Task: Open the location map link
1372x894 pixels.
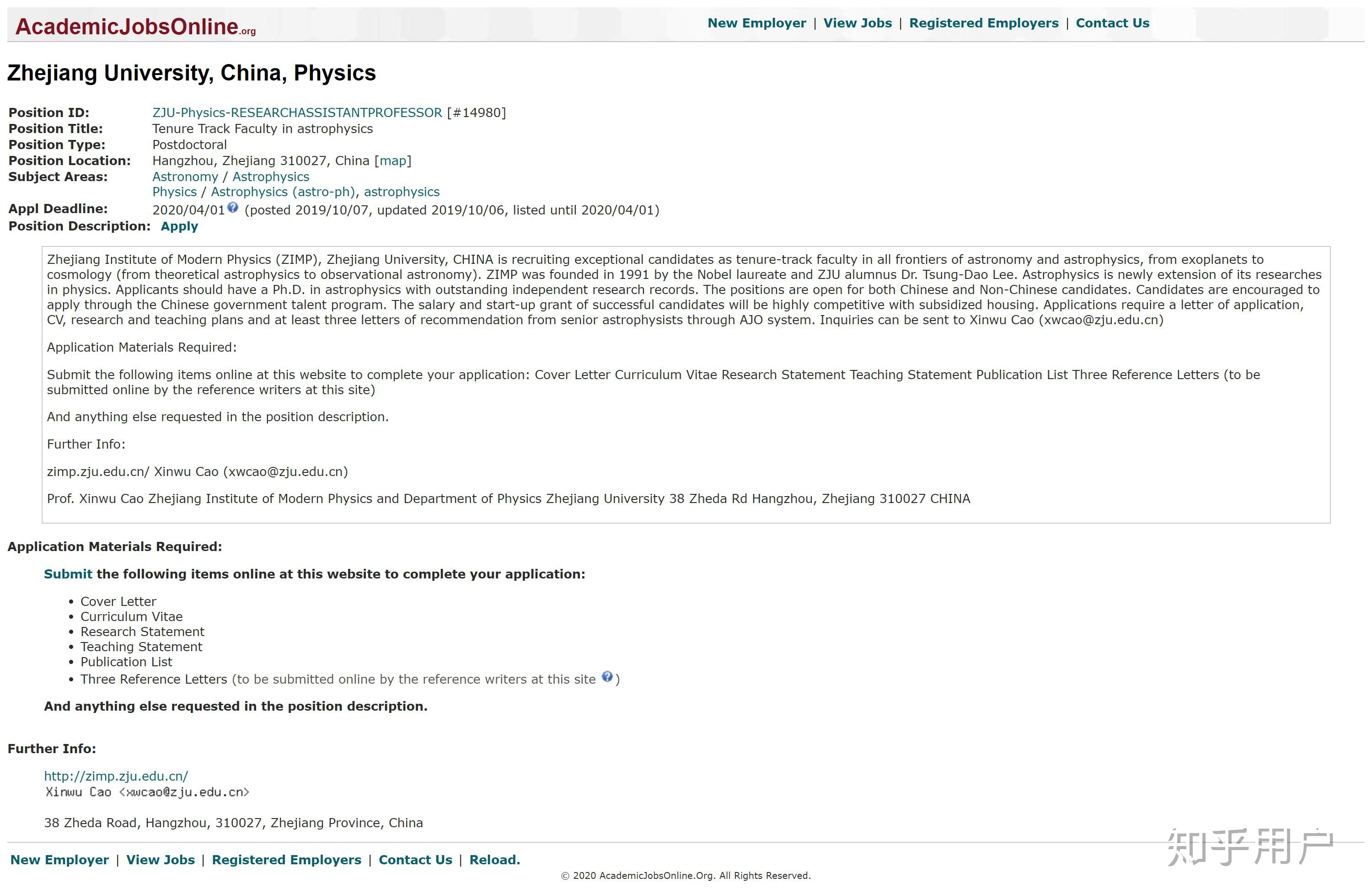Action: click(x=393, y=161)
